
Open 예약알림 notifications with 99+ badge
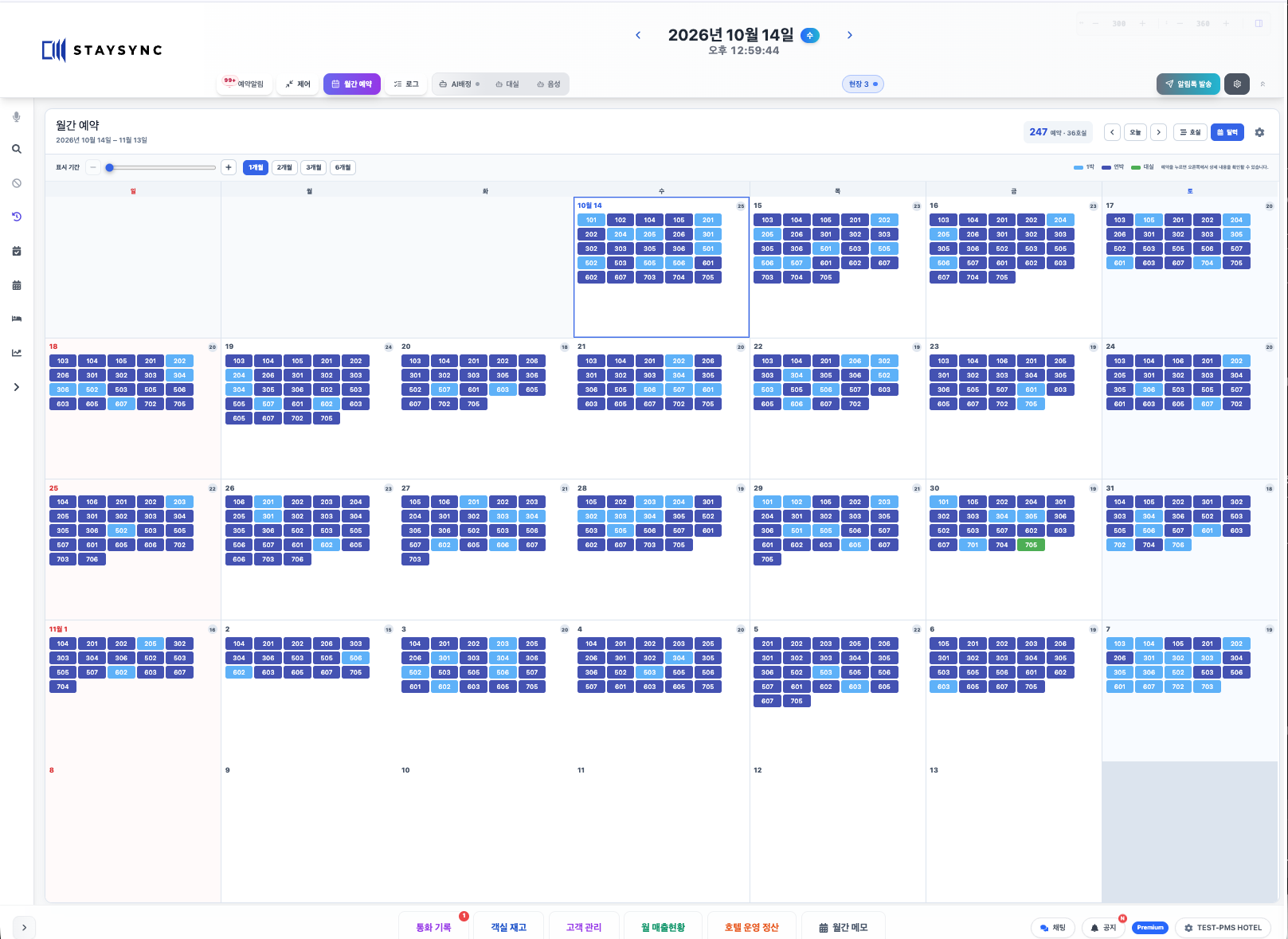click(x=245, y=84)
